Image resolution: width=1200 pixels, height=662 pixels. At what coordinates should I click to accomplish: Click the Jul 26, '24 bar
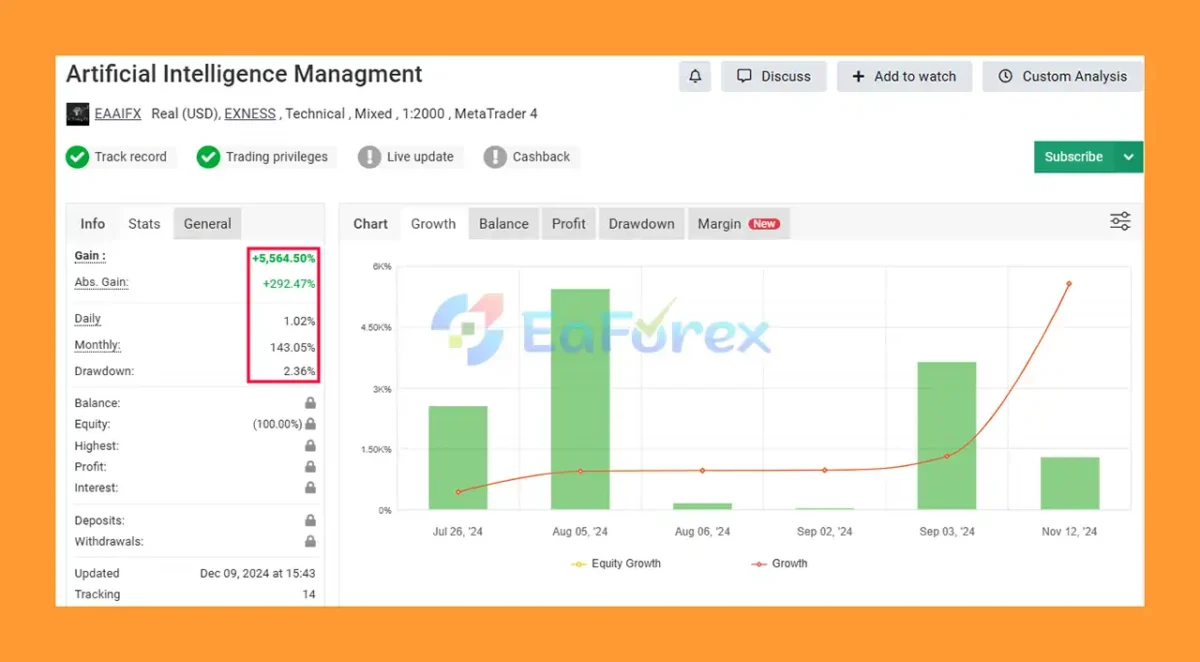[458, 458]
